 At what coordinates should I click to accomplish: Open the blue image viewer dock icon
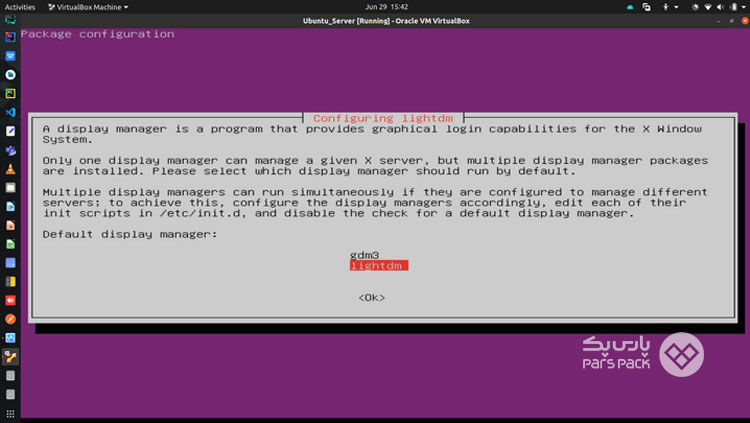pos(10,338)
